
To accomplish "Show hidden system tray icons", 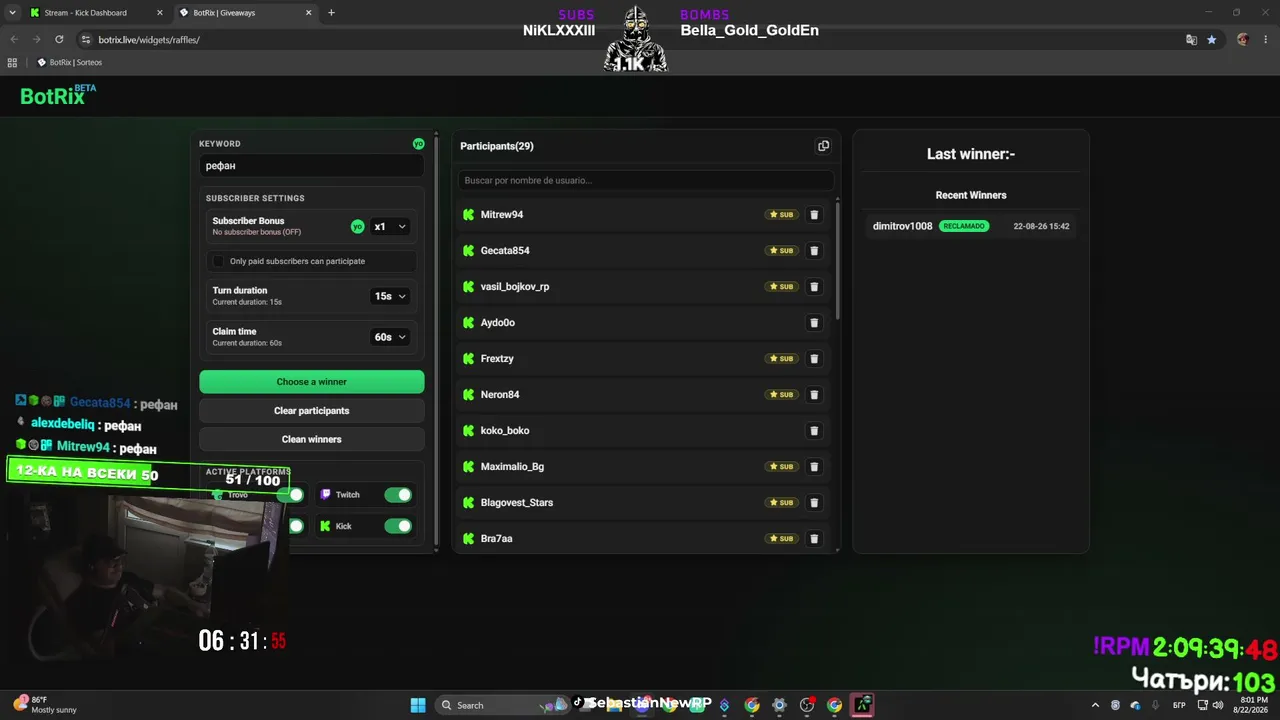I will pyautogui.click(x=1095, y=705).
